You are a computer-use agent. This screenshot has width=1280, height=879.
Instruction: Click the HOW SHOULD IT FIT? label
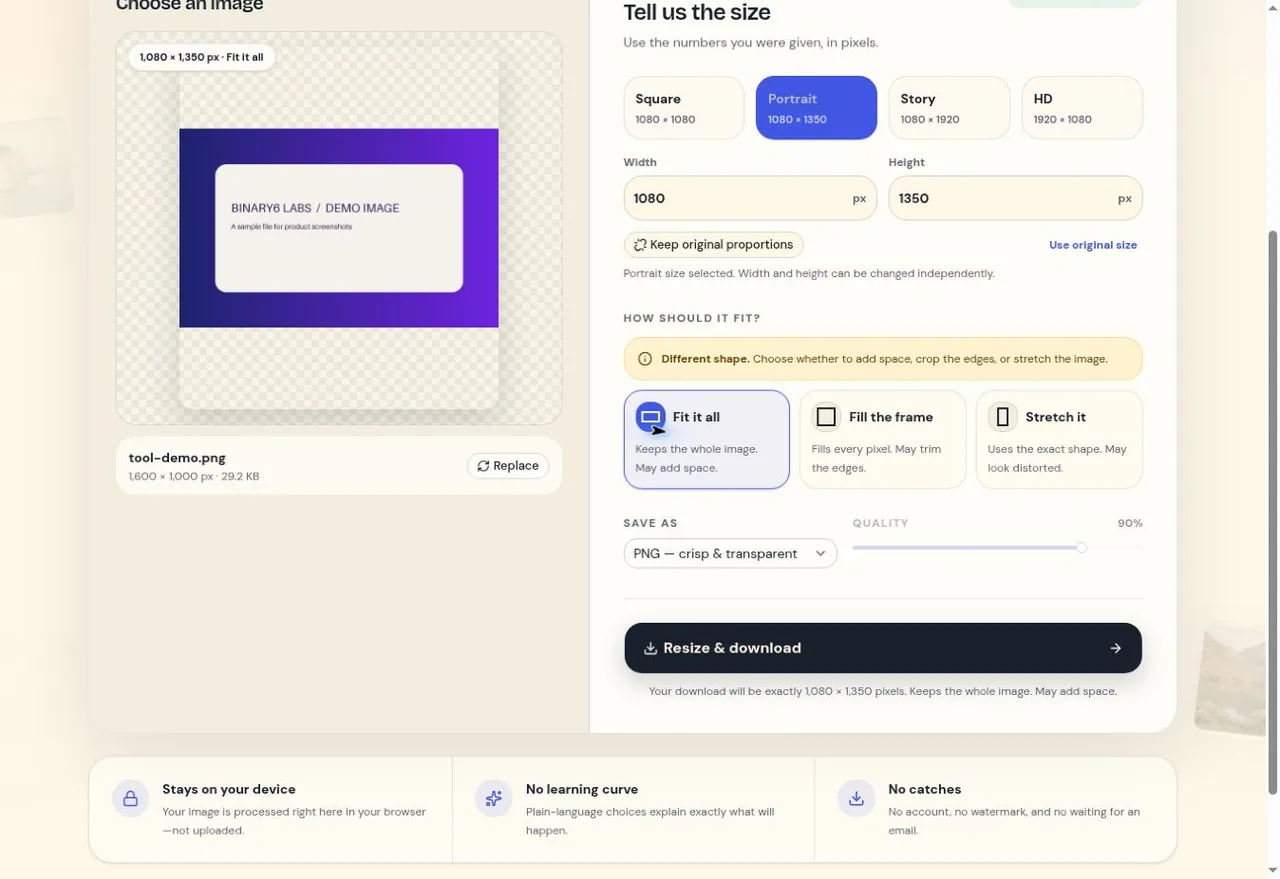[692, 318]
